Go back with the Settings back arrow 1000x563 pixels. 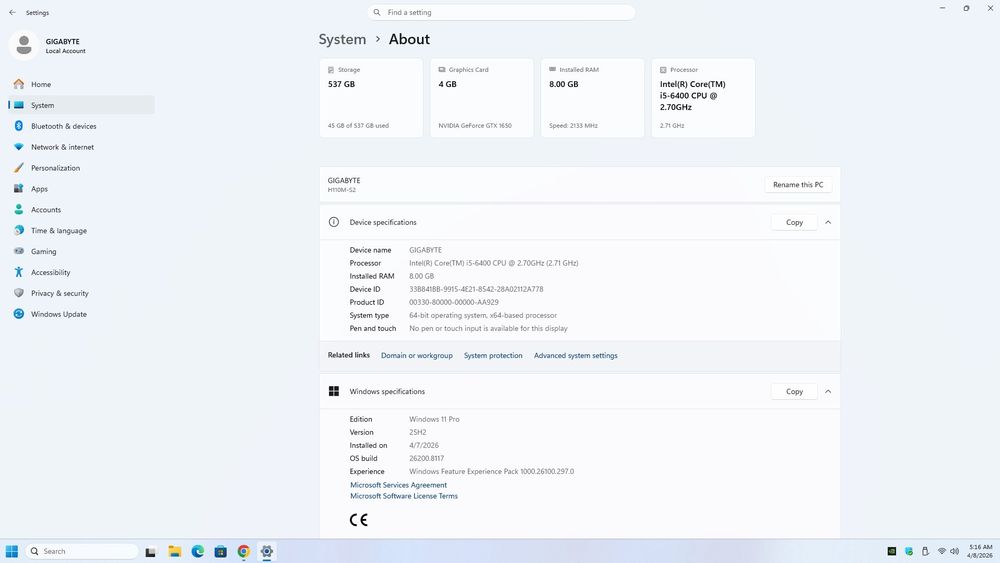[12, 12]
